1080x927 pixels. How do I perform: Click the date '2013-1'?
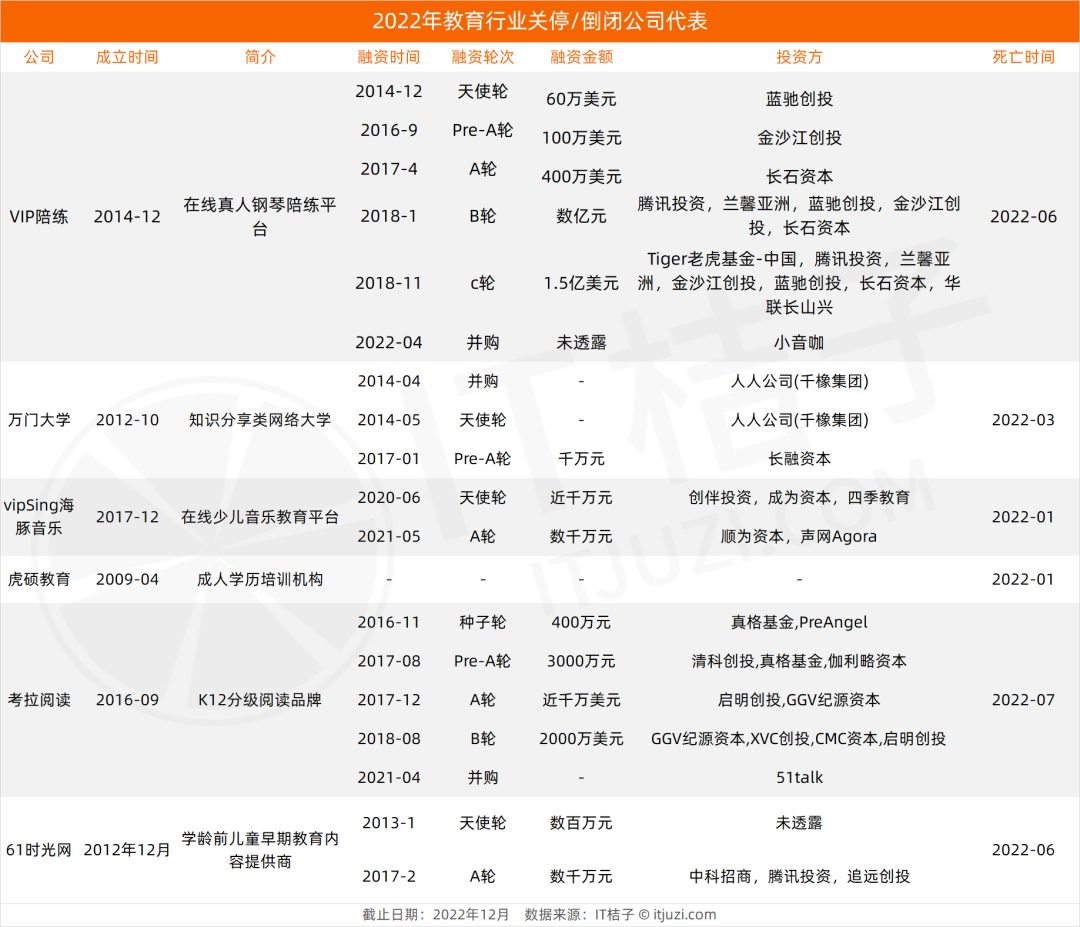pos(388,822)
